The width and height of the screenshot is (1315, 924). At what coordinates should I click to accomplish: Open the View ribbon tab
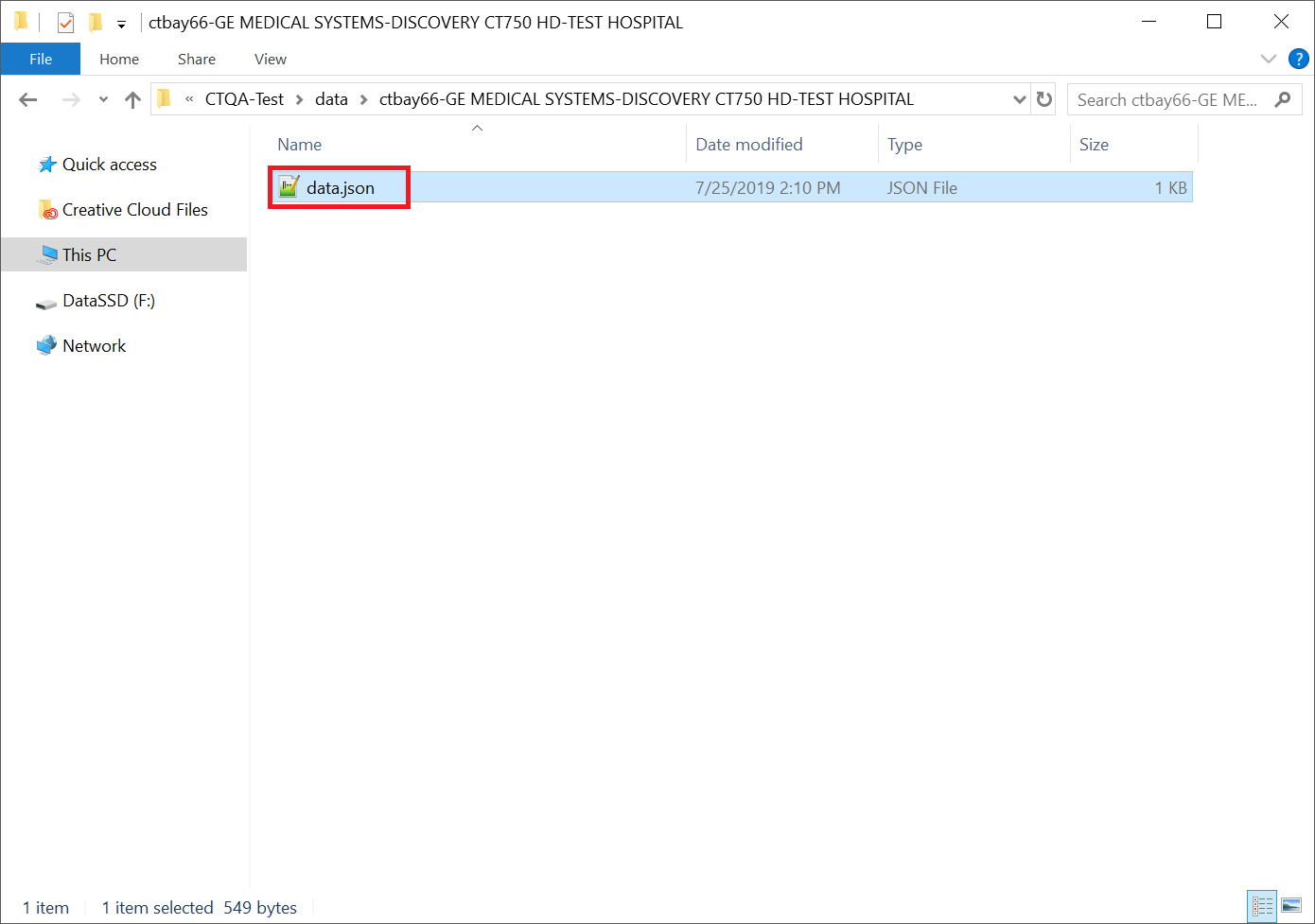pos(271,59)
